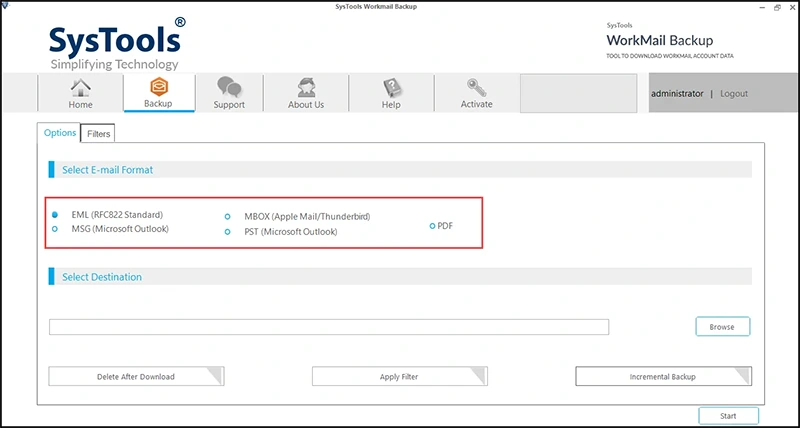Select PST (Microsoft Outlook) format
The image size is (800, 428).
(x=228, y=232)
